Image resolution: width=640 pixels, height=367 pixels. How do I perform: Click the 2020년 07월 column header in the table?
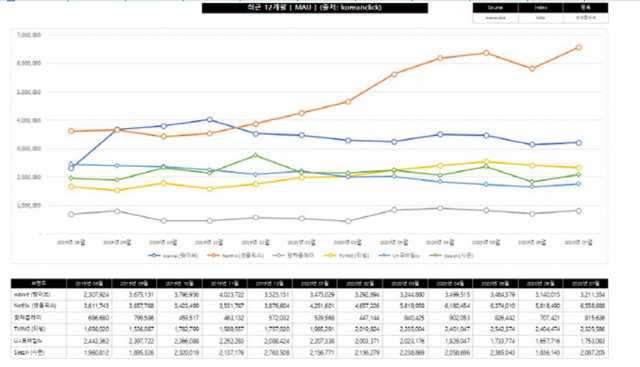click(x=585, y=283)
